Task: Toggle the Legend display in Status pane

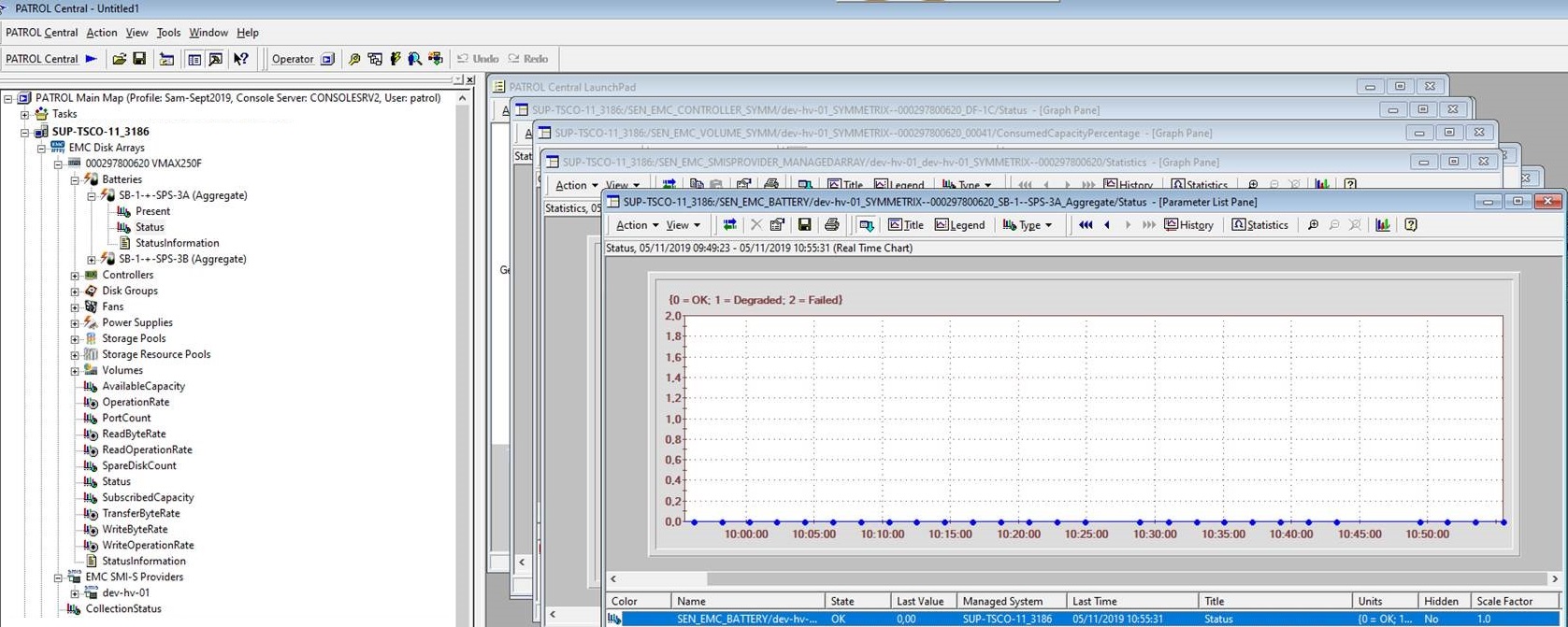Action: click(x=959, y=225)
